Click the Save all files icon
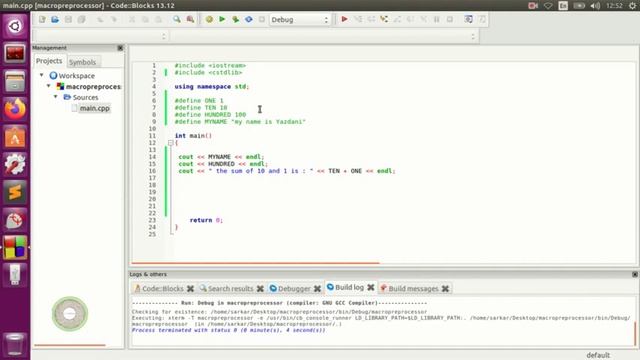The height and width of the screenshot is (360, 640). pyautogui.click(x=82, y=19)
